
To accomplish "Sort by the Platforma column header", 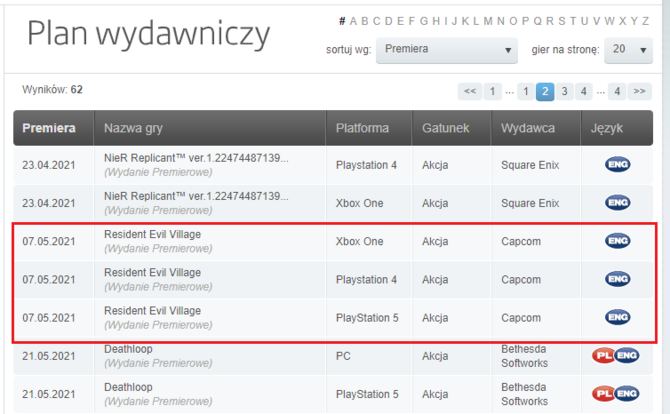I will pyautogui.click(x=362, y=128).
